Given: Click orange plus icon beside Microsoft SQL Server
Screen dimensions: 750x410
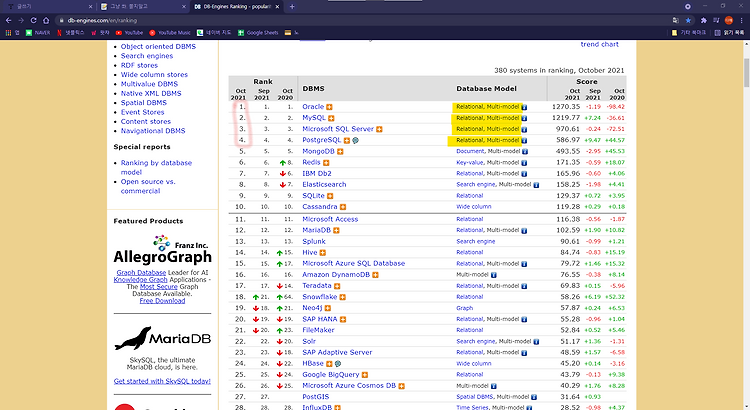Looking at the screenshot, I should 379,129.
